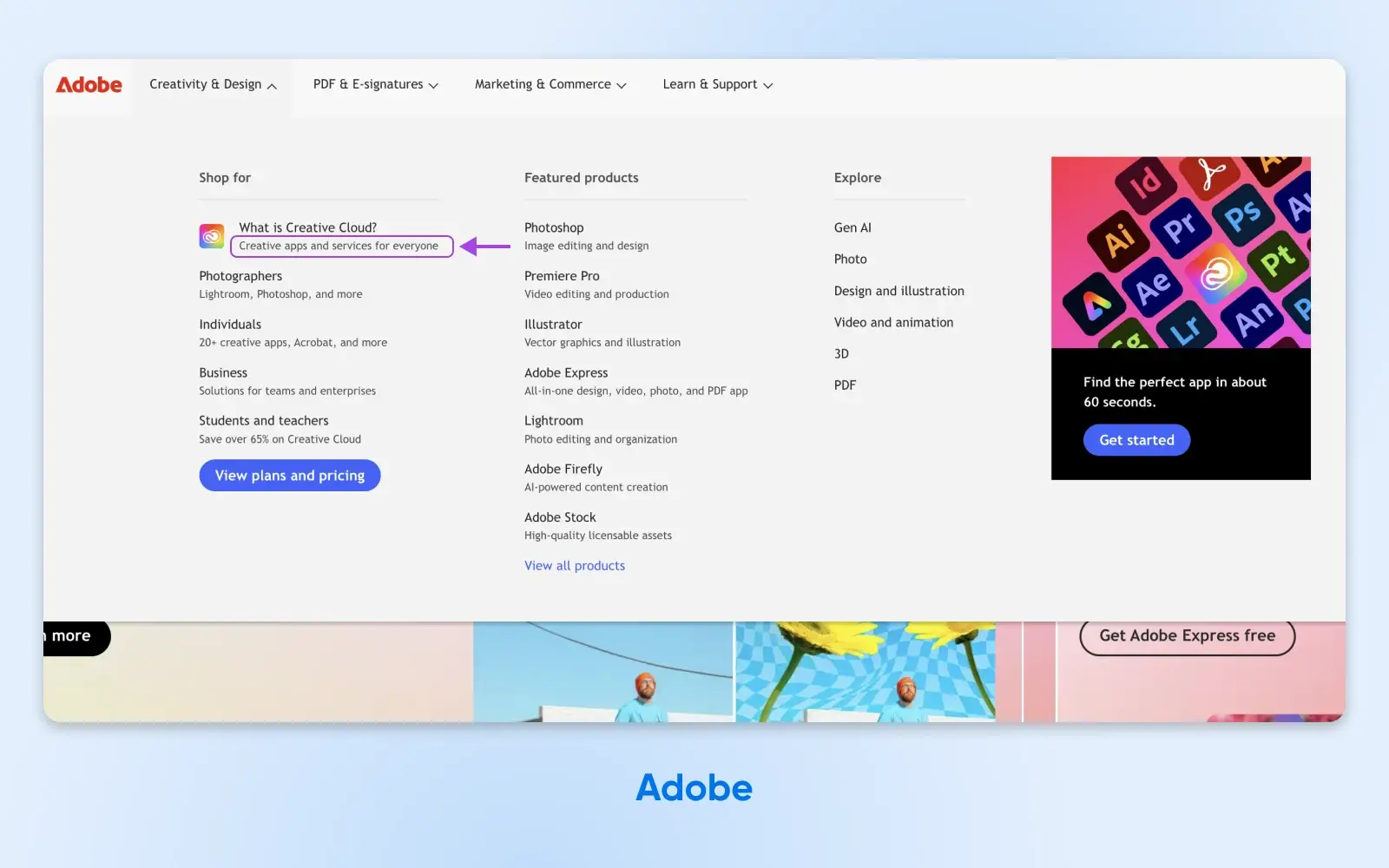The image size is (1389, 868).
Task: Click the Substance Painter Pt app tile
Action: tap(1278, 261)
